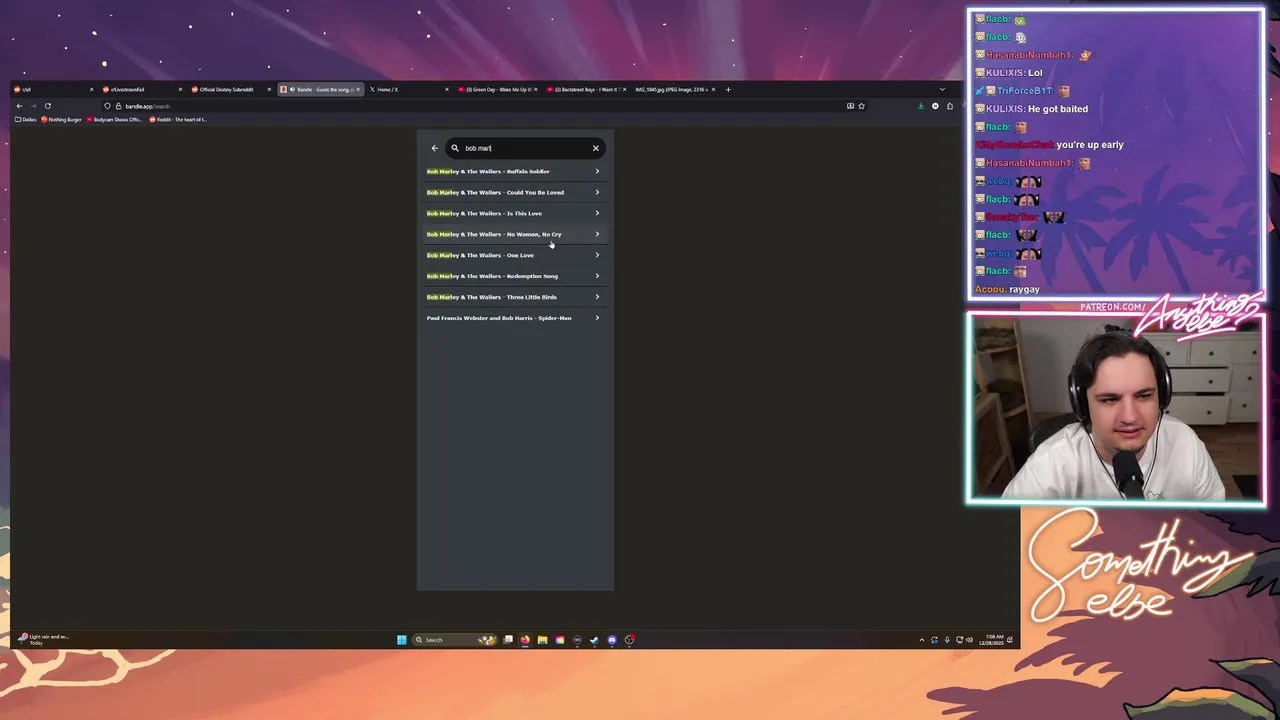Click chevron on No Woman, No Cry row
This screenshot has width=1280, height=720.
[x=597, y=234]
